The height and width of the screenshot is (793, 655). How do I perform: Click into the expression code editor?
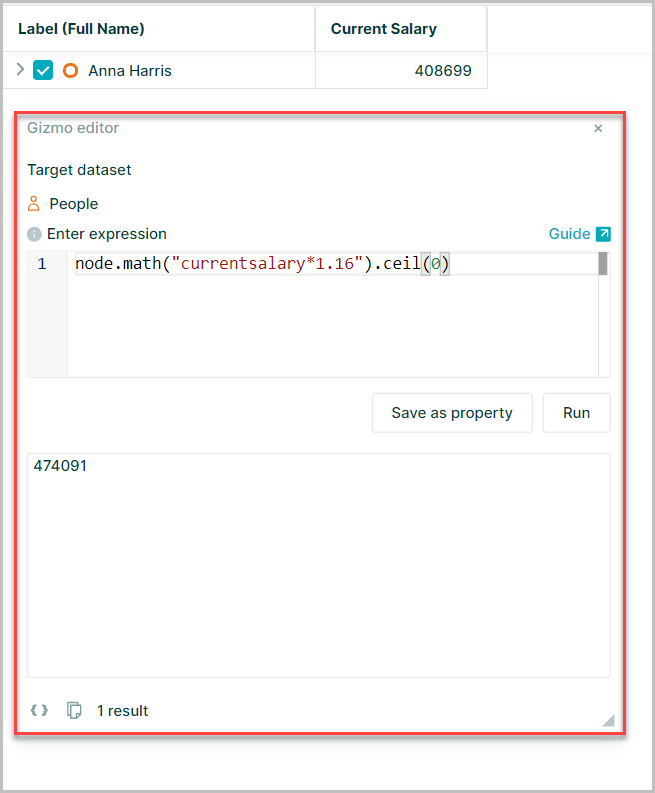333,314
